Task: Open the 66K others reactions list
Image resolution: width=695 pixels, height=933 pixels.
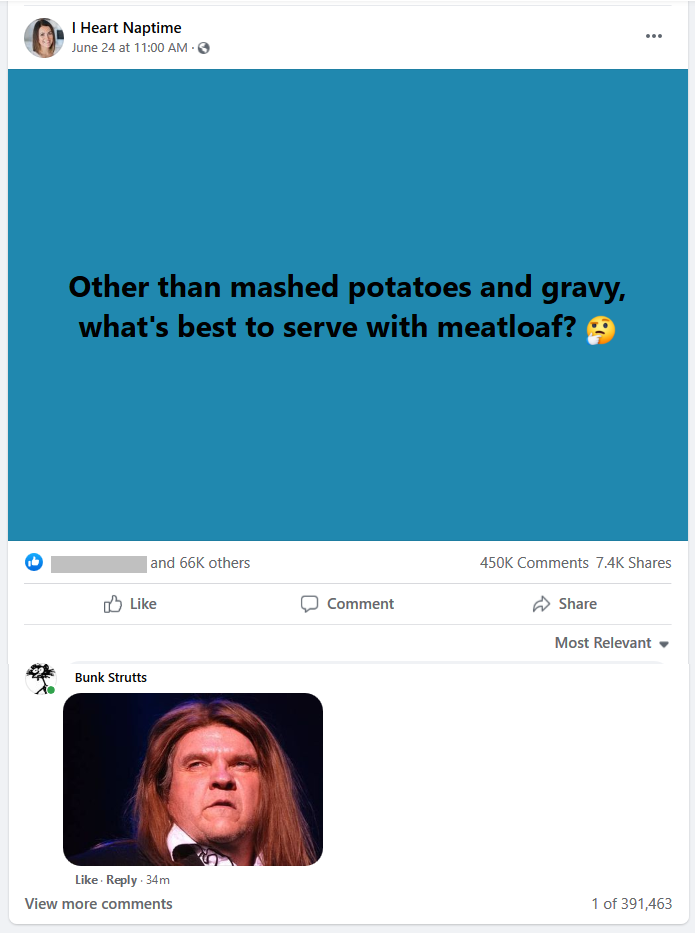Action: tap(200, 563)
